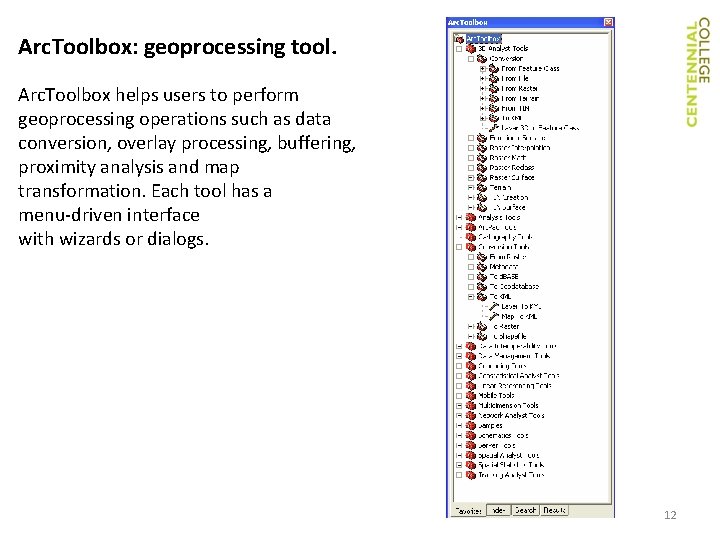Click the To Geodatabase toolset icon
This screenshot has height=540, width=720.
pyautogui.click(x=482, y=287)
